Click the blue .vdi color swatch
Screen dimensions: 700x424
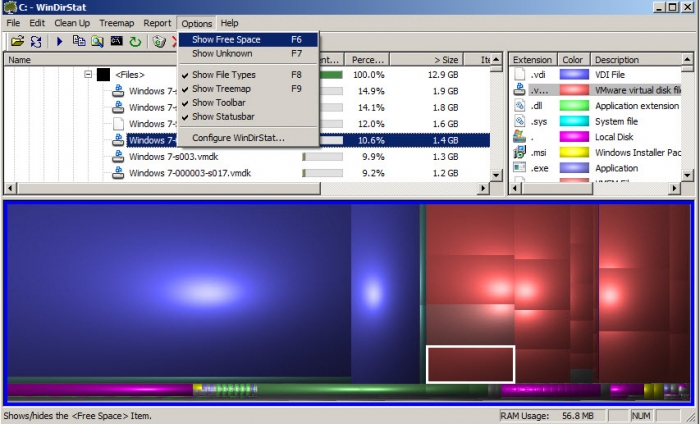574,74
